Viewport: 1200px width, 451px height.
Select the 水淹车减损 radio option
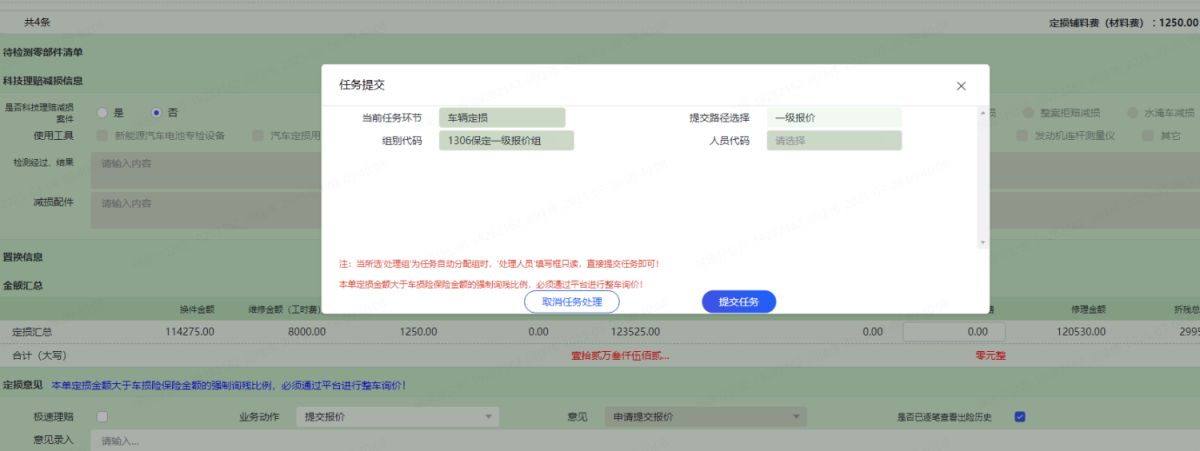pos(1133,113)
